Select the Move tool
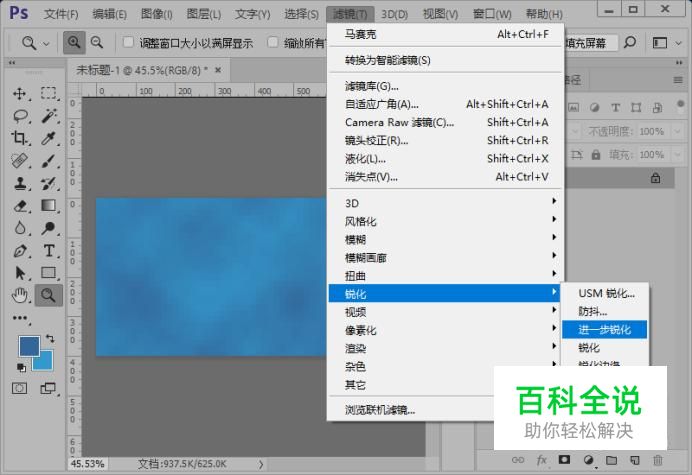Viewport: 692px width, 475px height. pyautogui.click(x=19, y=94)
